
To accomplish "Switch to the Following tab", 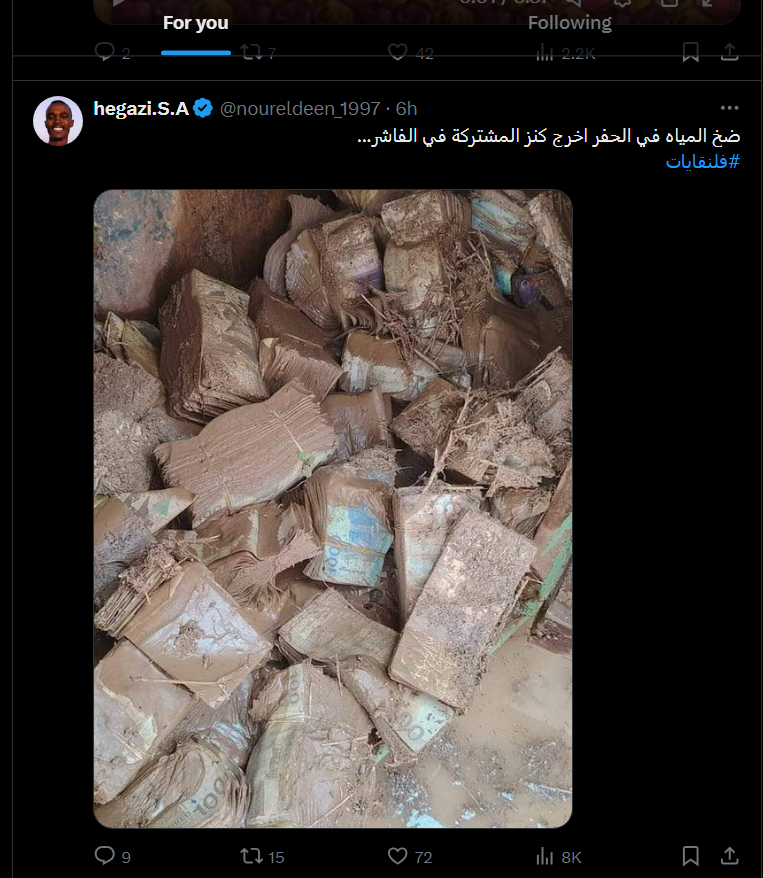I will (570, 23).
